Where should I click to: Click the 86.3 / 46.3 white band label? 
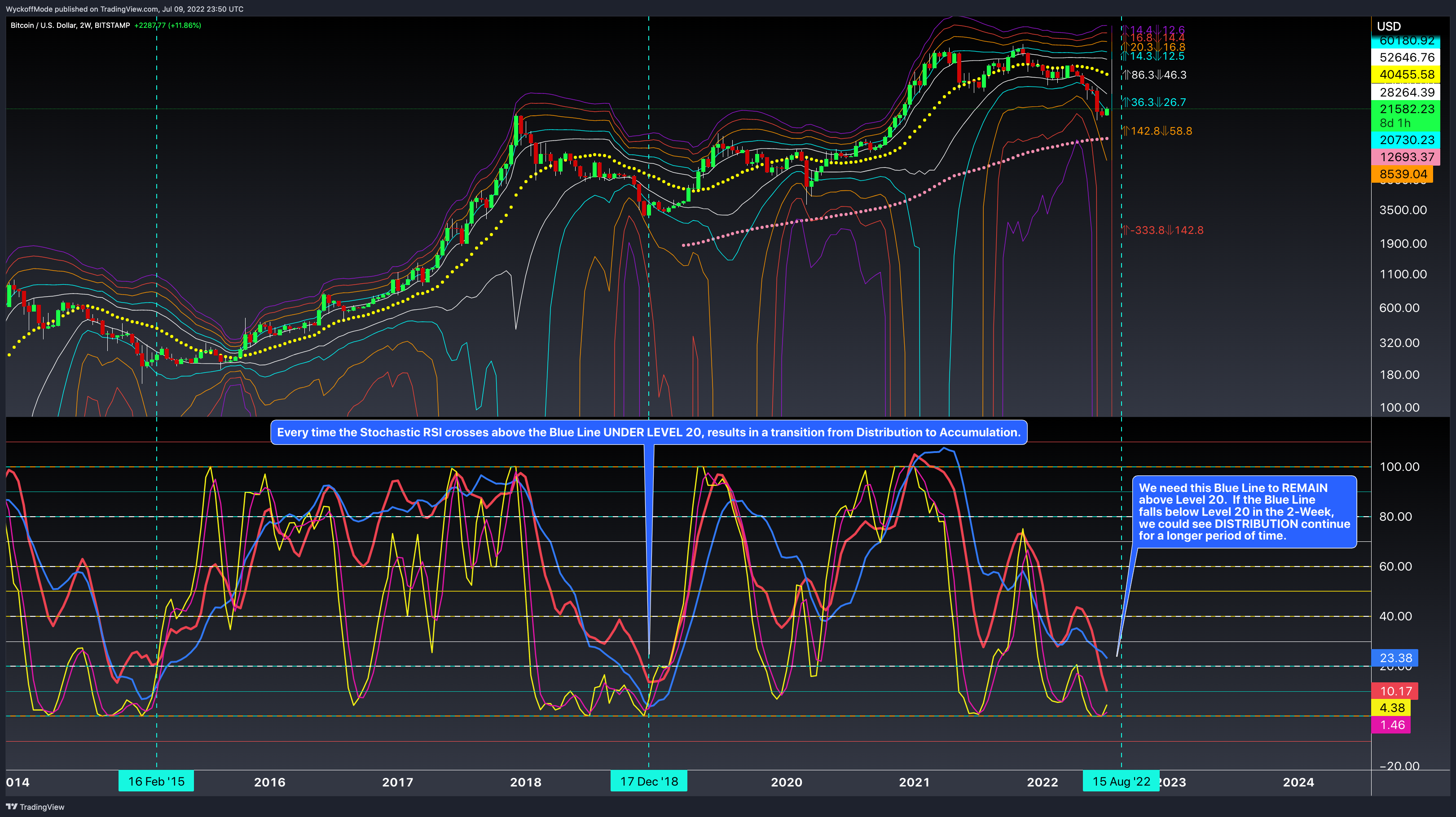1154,75
